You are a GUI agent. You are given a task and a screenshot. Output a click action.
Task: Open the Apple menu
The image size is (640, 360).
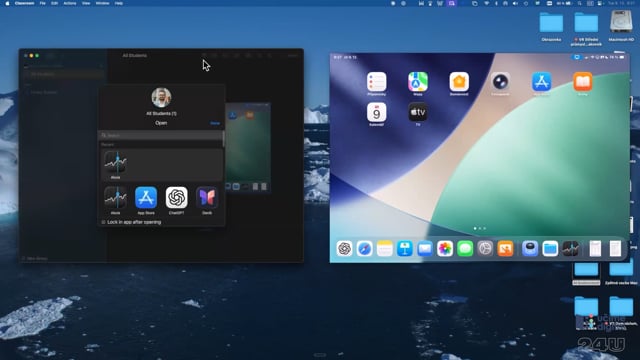pyautogui.click(x=7, y=3)
